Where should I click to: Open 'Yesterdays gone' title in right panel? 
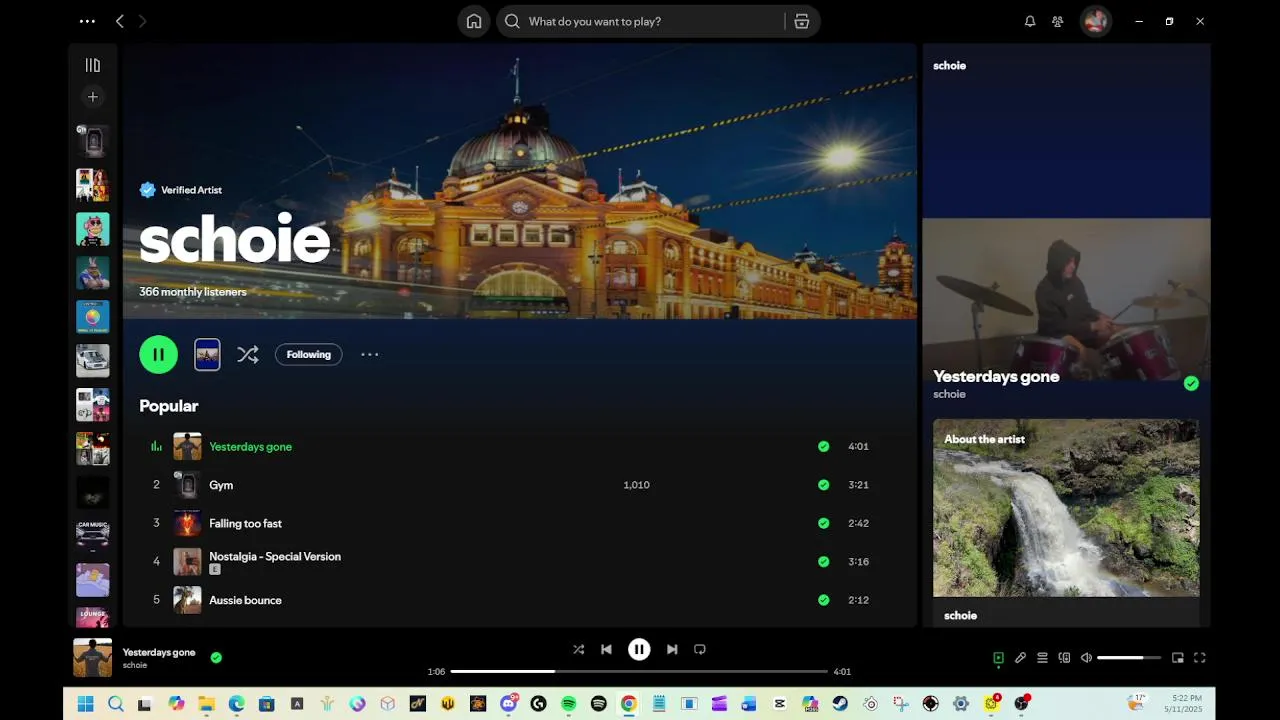[x=996, y=376]
